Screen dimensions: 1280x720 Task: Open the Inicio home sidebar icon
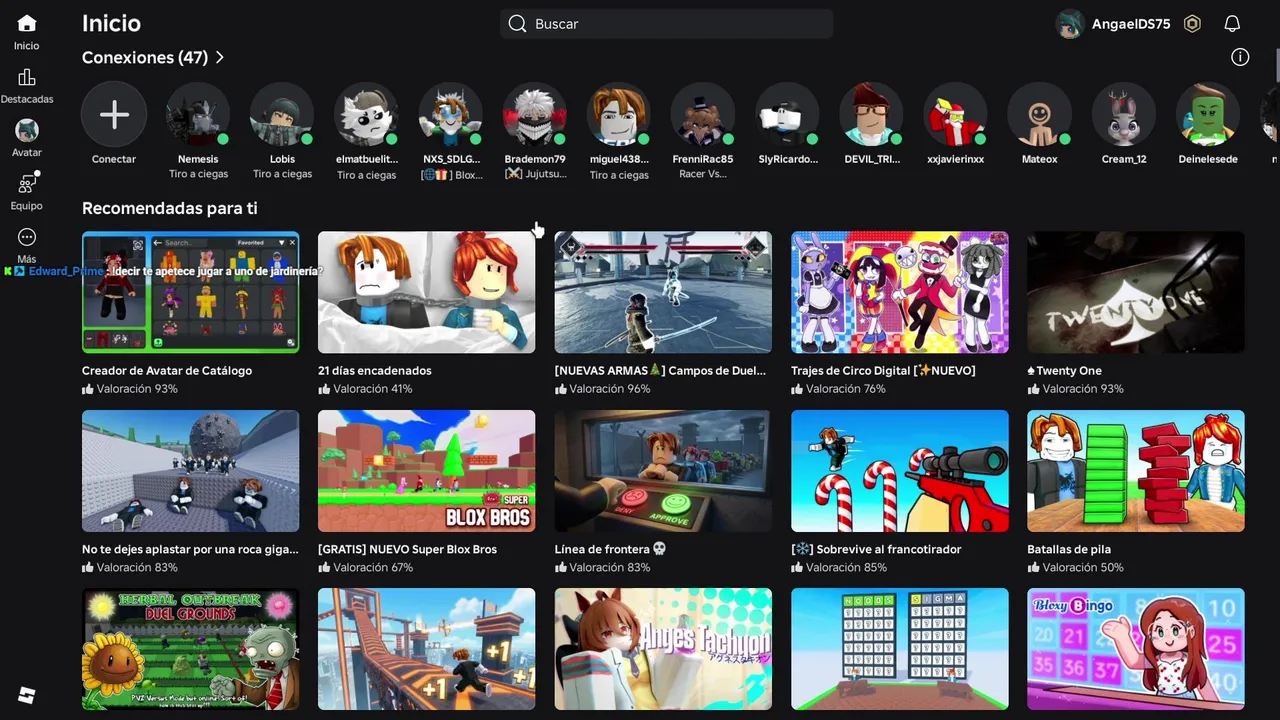pos(27,23)
